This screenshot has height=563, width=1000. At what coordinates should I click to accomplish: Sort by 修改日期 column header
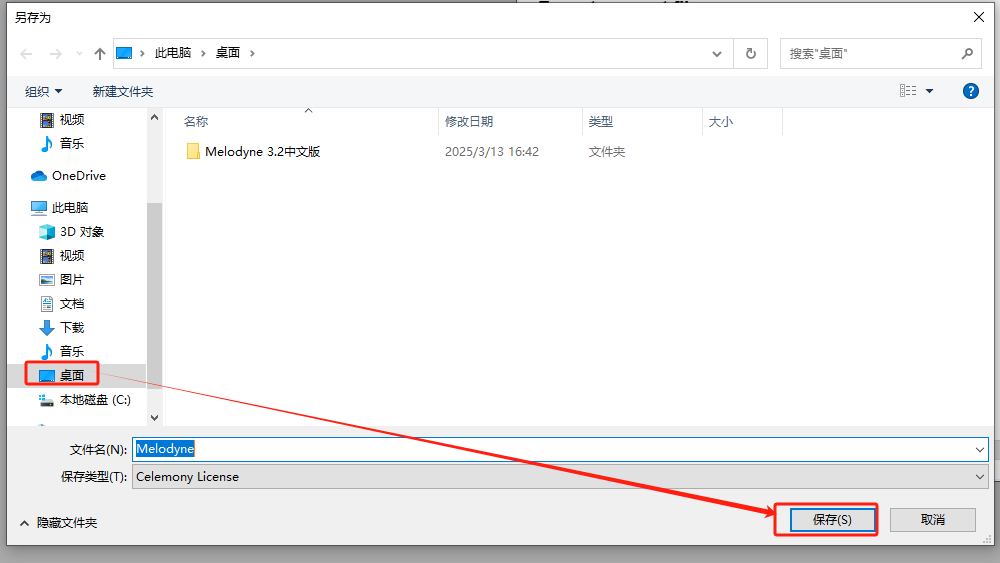(x=469, y=122)
